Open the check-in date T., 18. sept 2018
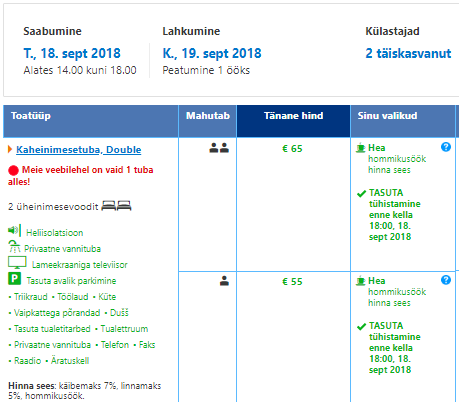 coord(72,53)
